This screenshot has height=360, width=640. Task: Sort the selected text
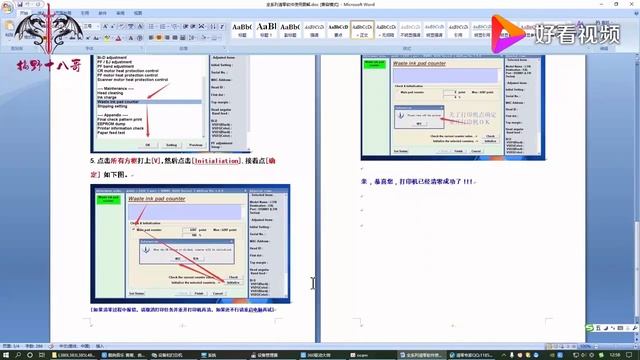214,26
